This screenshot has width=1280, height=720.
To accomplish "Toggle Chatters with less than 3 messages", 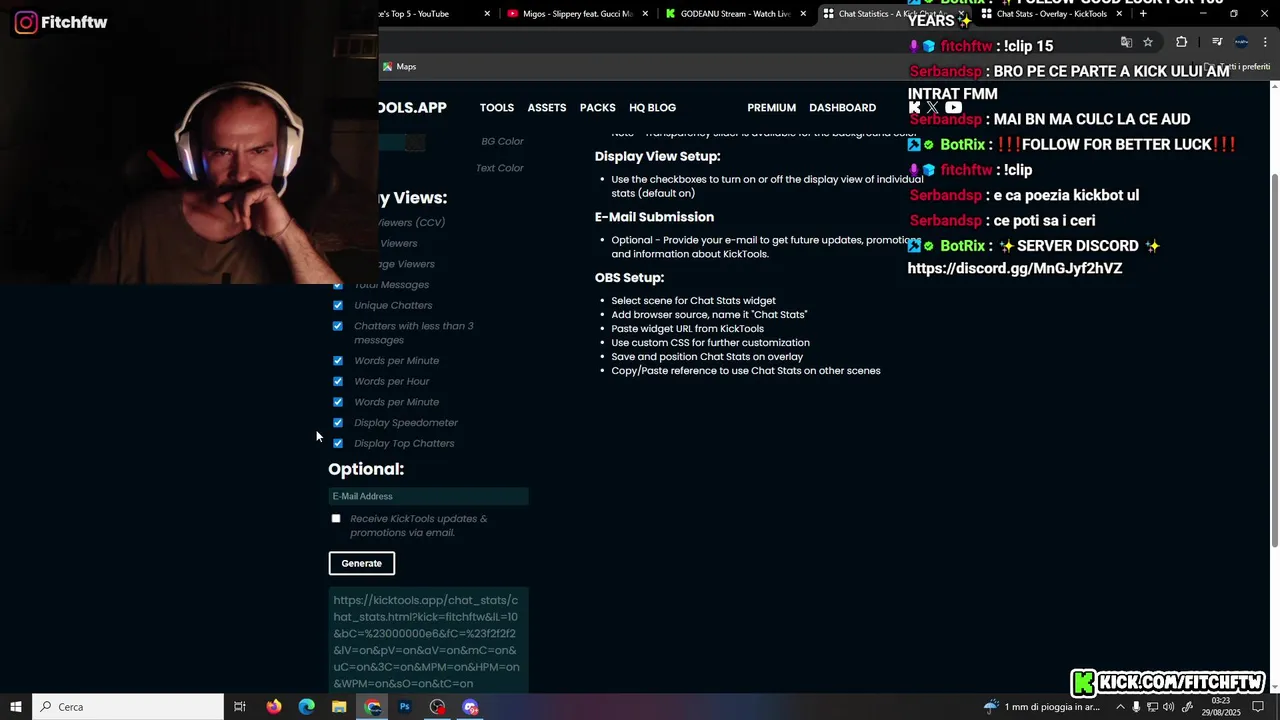I will click(337, 326).
